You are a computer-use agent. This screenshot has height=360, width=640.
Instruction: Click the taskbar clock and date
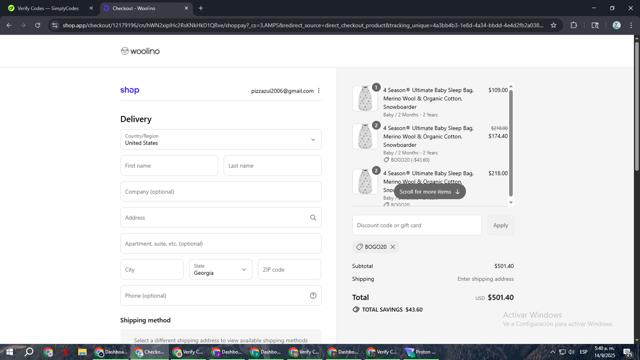coord(604,352)
